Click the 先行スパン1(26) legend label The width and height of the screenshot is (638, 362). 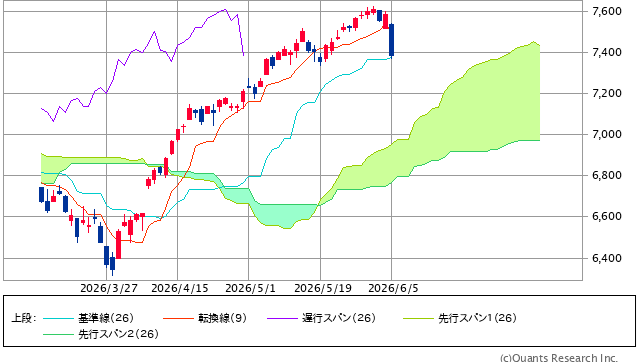pyautogui.click(x=477, y=318)
